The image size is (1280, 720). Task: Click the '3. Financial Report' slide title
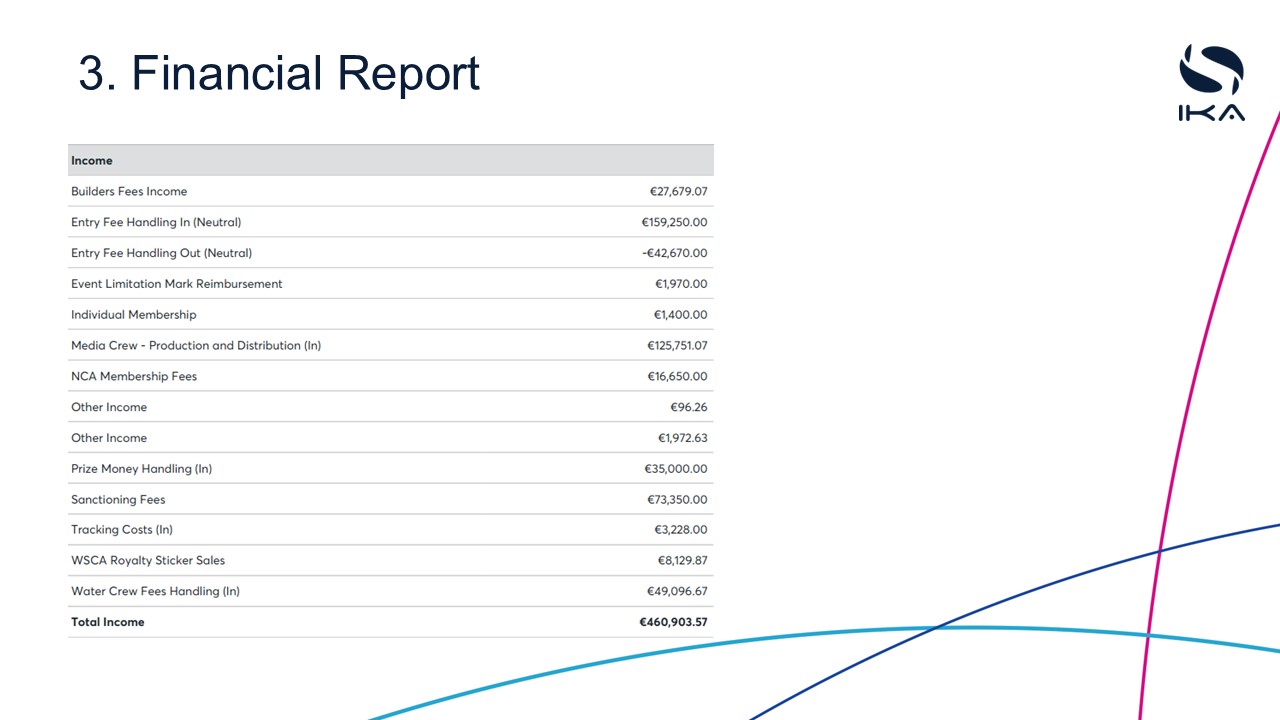pos(279,73)
